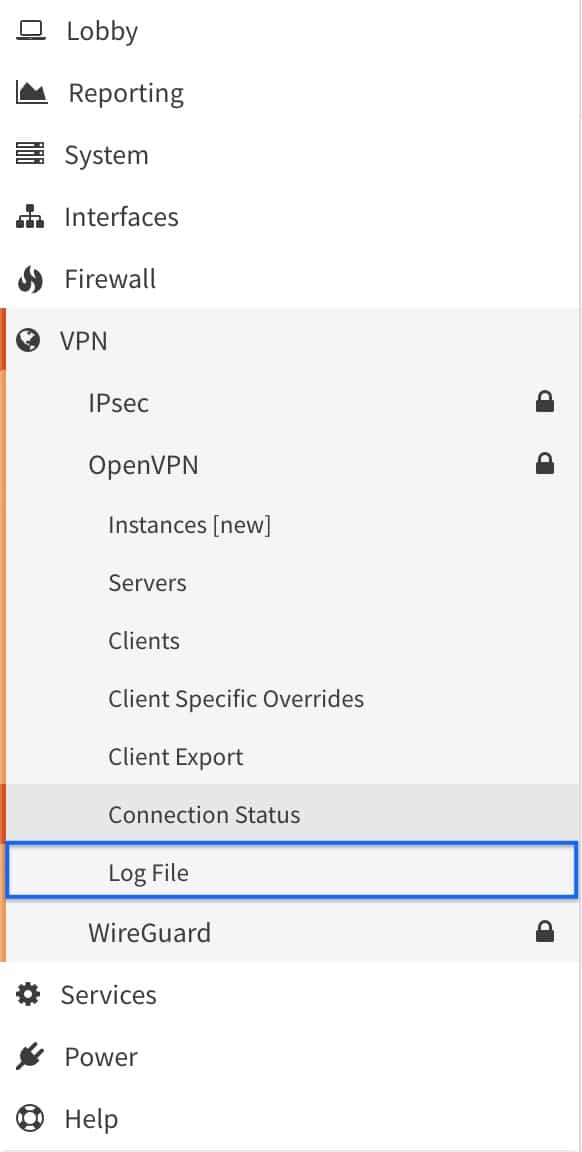
Task: Click the Help lifebuoy icon
Action: pyautogui.click(x=29, y=1119)
